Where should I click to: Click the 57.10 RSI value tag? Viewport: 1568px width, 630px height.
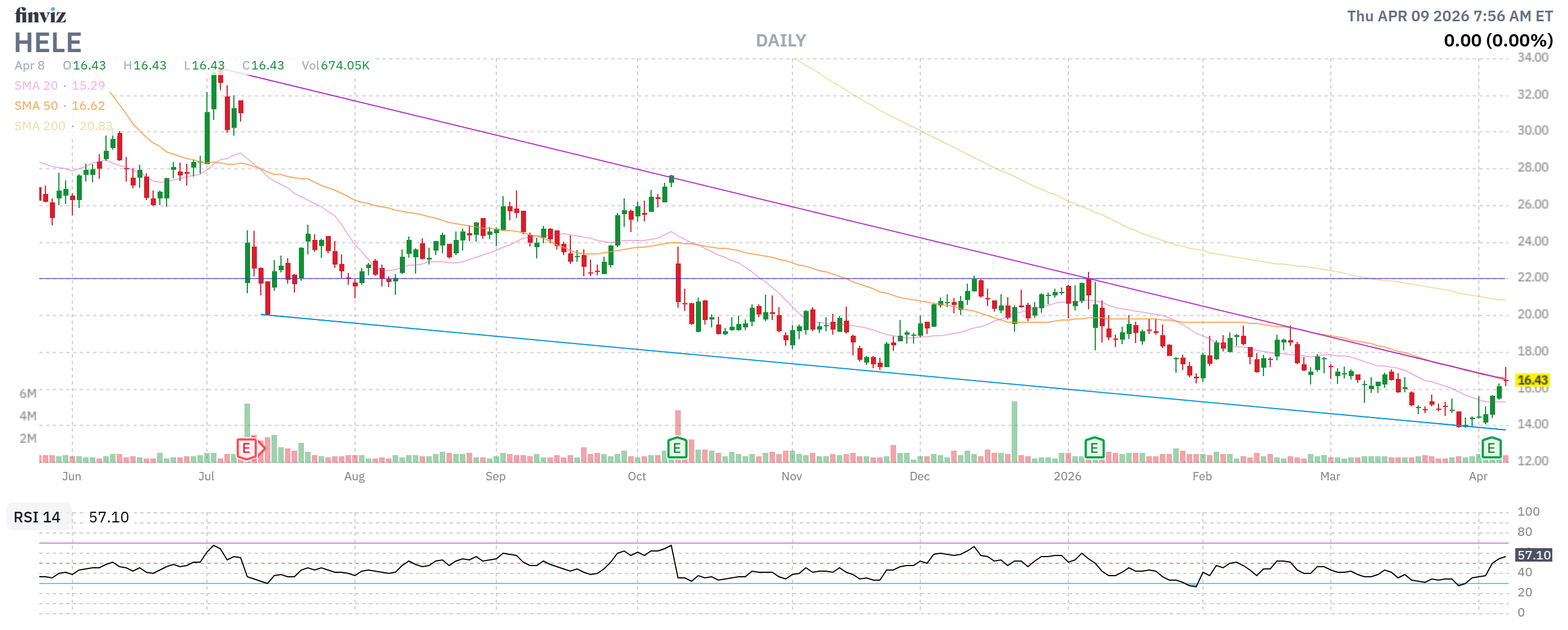pyautogui.click(x=1533, y=554)
